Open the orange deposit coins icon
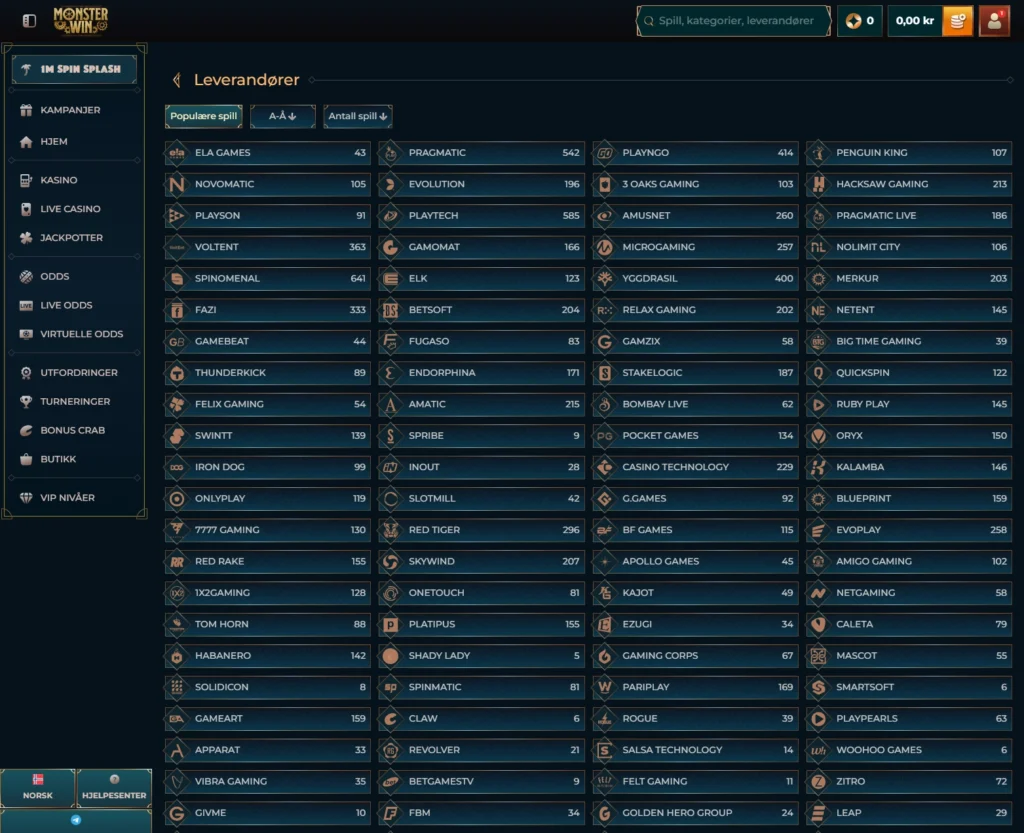1024x833 pixels. [x=957, y=21]
